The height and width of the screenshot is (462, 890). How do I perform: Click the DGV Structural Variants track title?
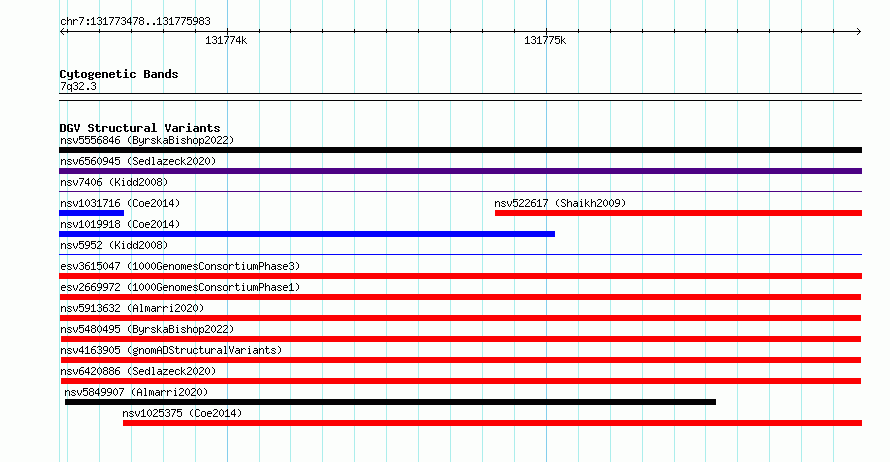point(140,128)
